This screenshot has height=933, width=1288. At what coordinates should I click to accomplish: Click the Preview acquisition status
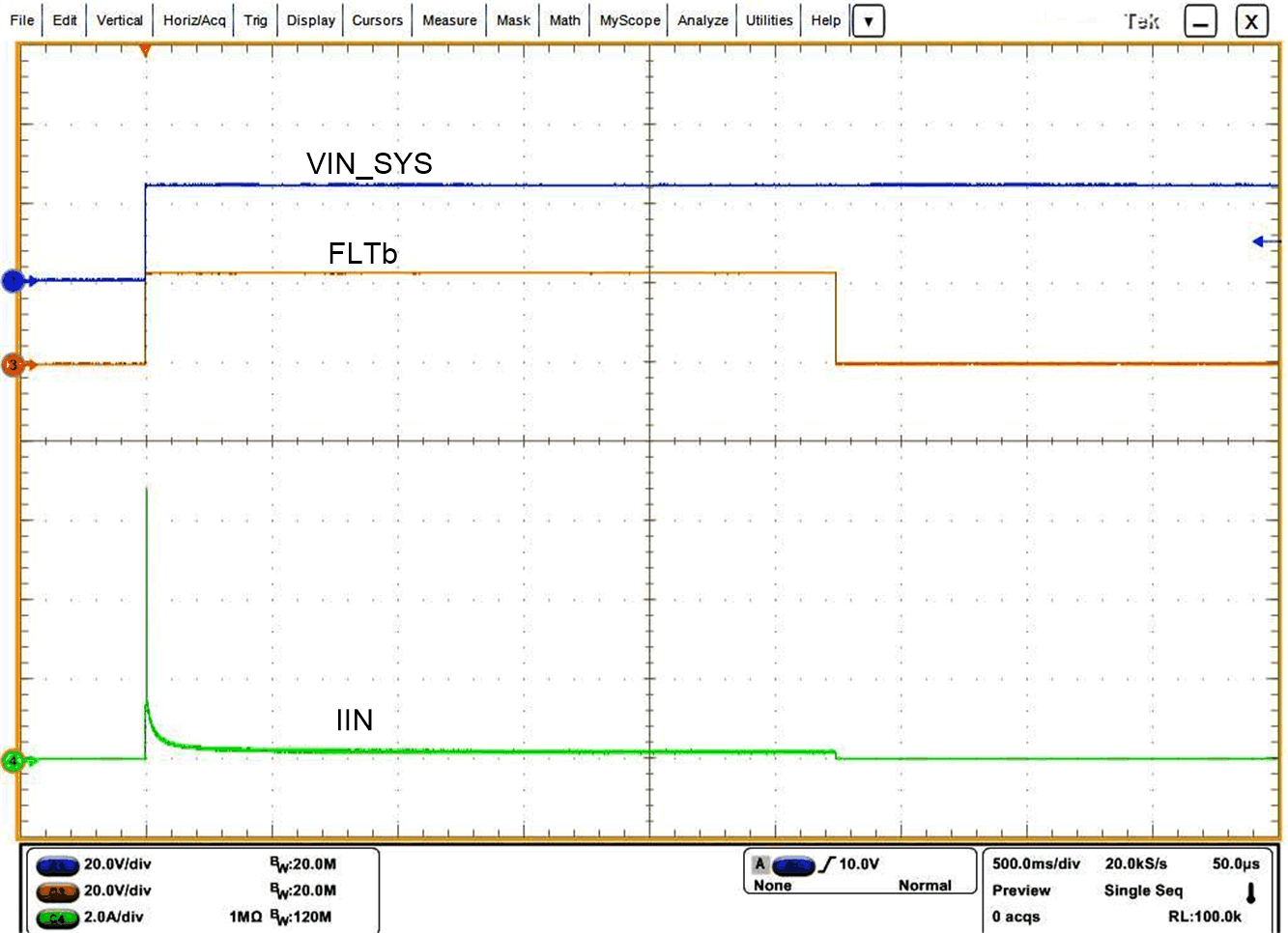pos(1021,891)
